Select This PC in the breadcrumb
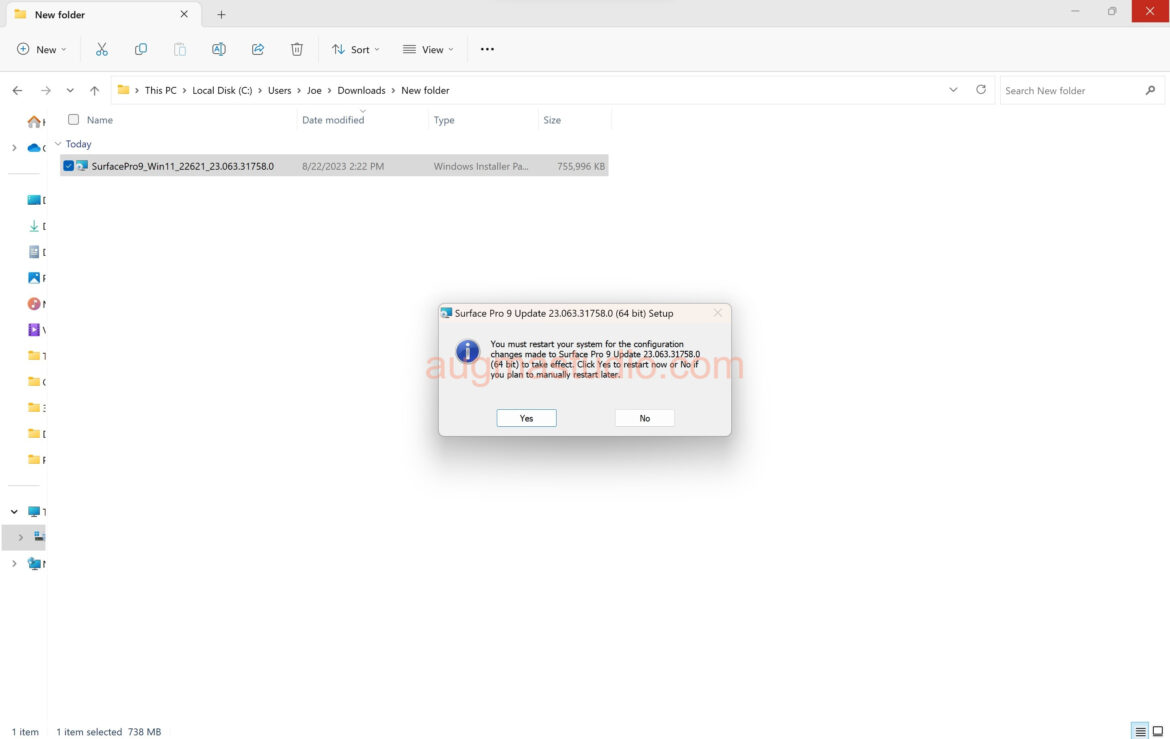This screenshot has height=739, width=1170. 160,90
